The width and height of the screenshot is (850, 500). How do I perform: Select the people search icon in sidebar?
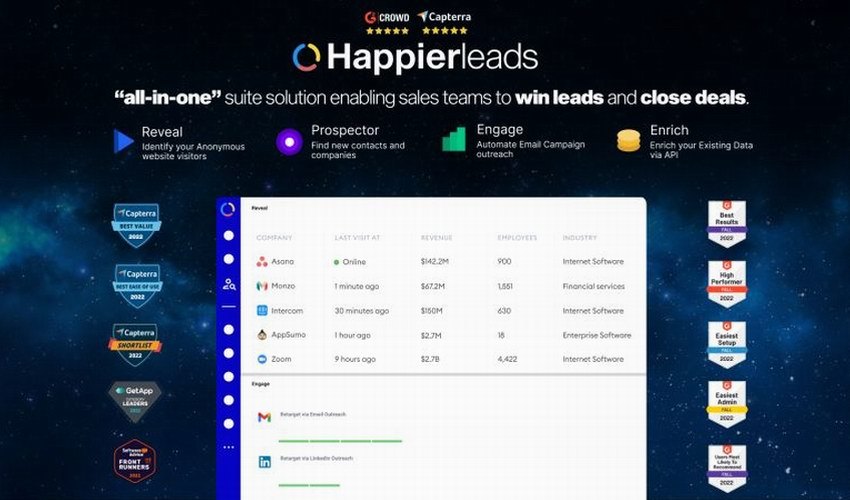click(x=229, y=284)
